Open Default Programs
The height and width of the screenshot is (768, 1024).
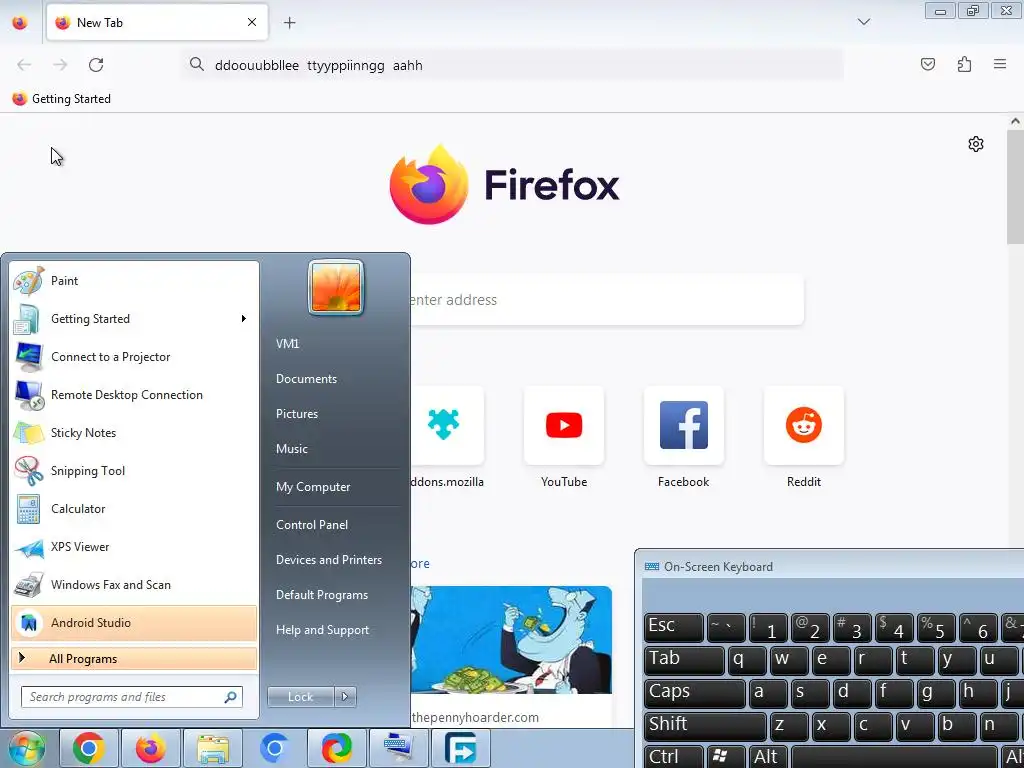(x=321, y=595)
